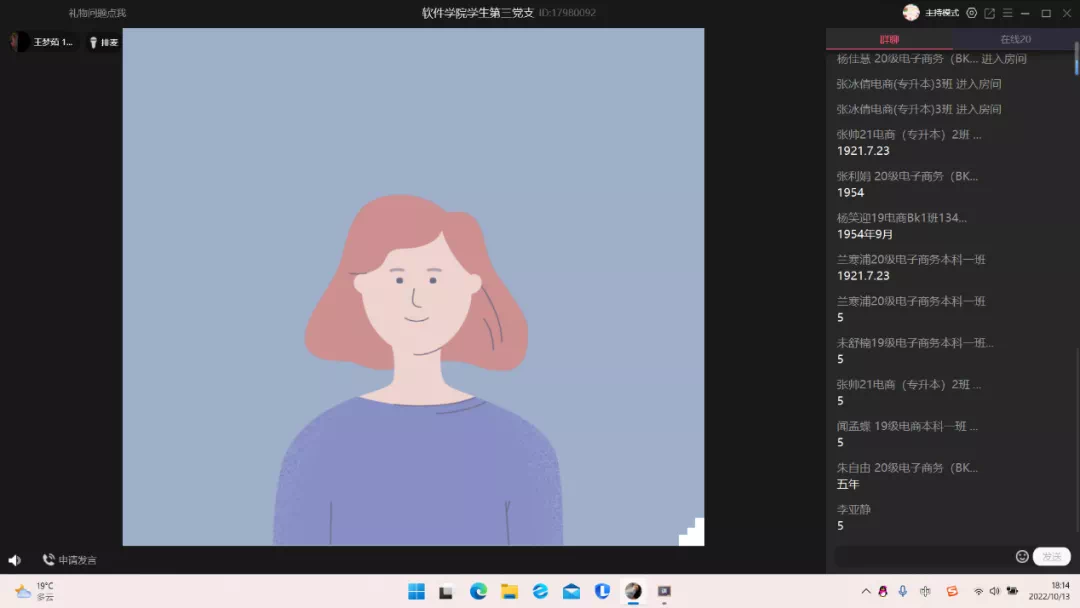Switch to the 在线20 online users tab
This screenshot has width=1080, height=608.
(x=1015, y=39)
